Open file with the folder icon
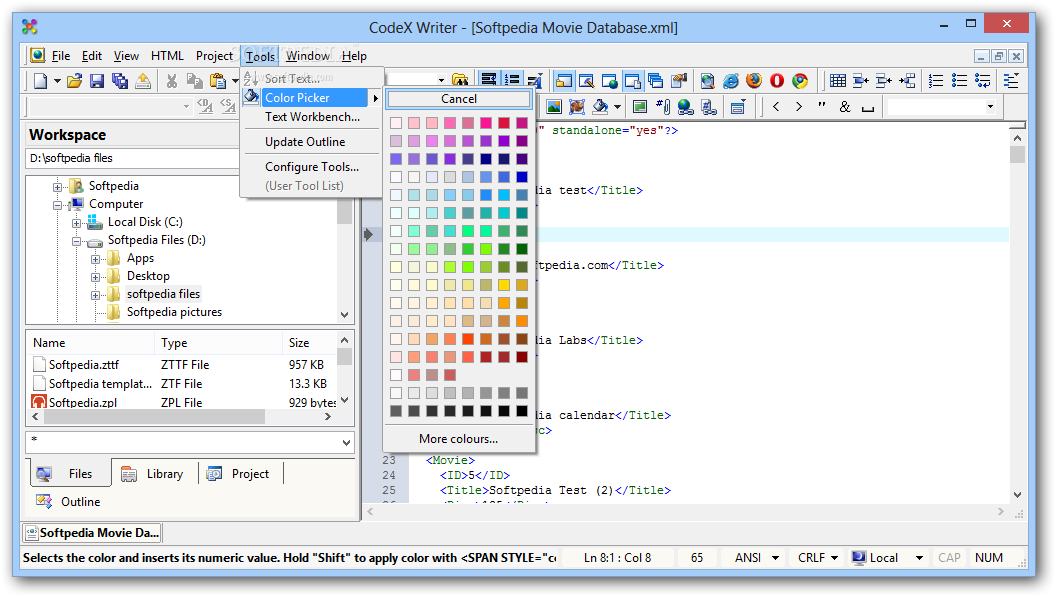Screen dimensions: 1056x597 click(74, 81)
